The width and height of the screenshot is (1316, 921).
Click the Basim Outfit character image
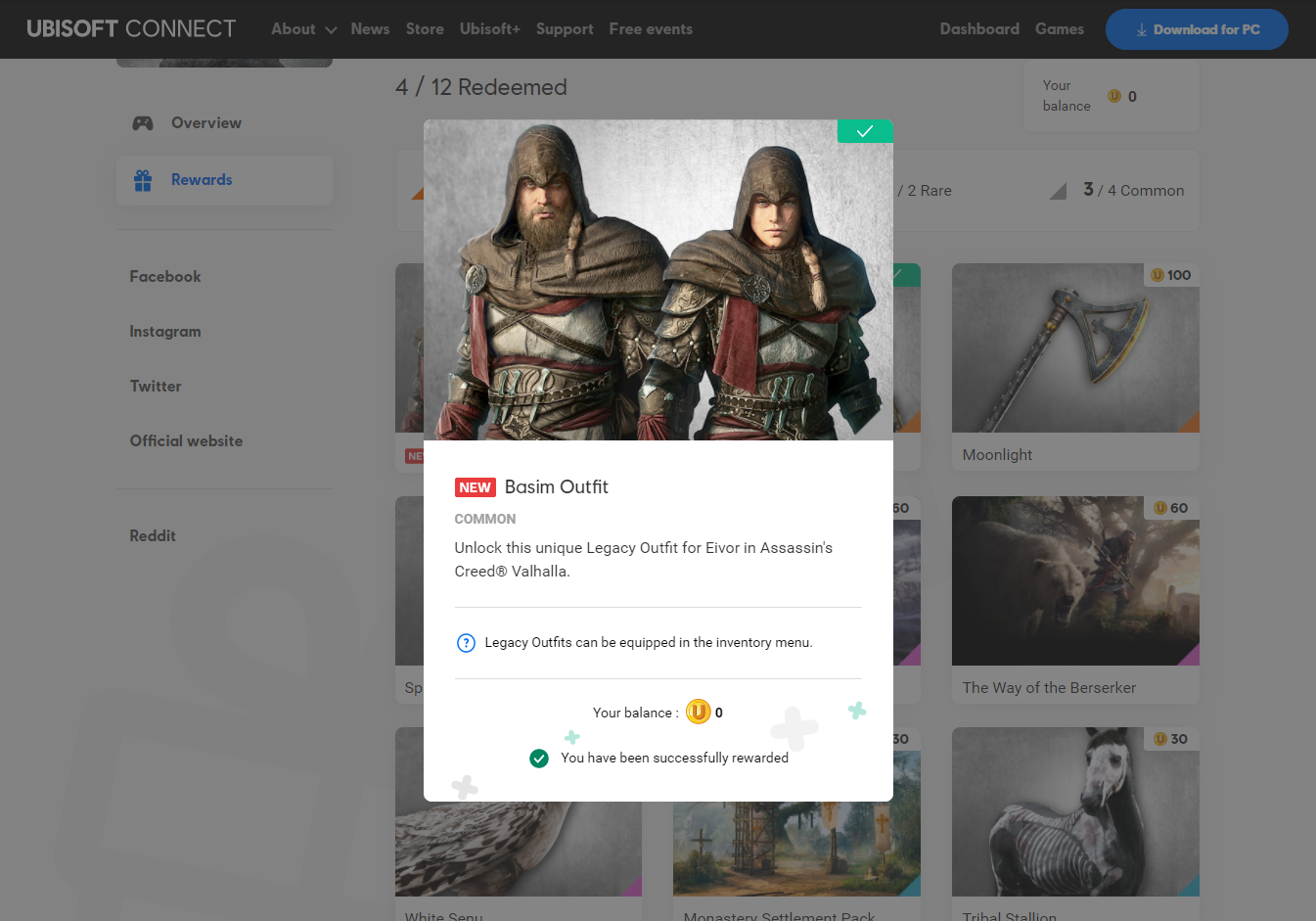click(658, 280)
